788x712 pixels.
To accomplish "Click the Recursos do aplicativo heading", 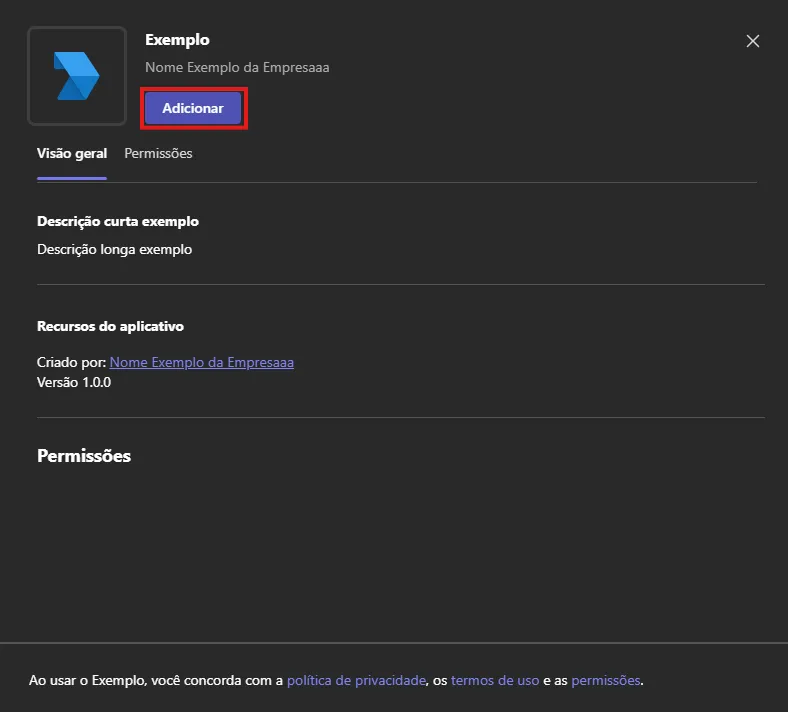I will click(111, 327).
